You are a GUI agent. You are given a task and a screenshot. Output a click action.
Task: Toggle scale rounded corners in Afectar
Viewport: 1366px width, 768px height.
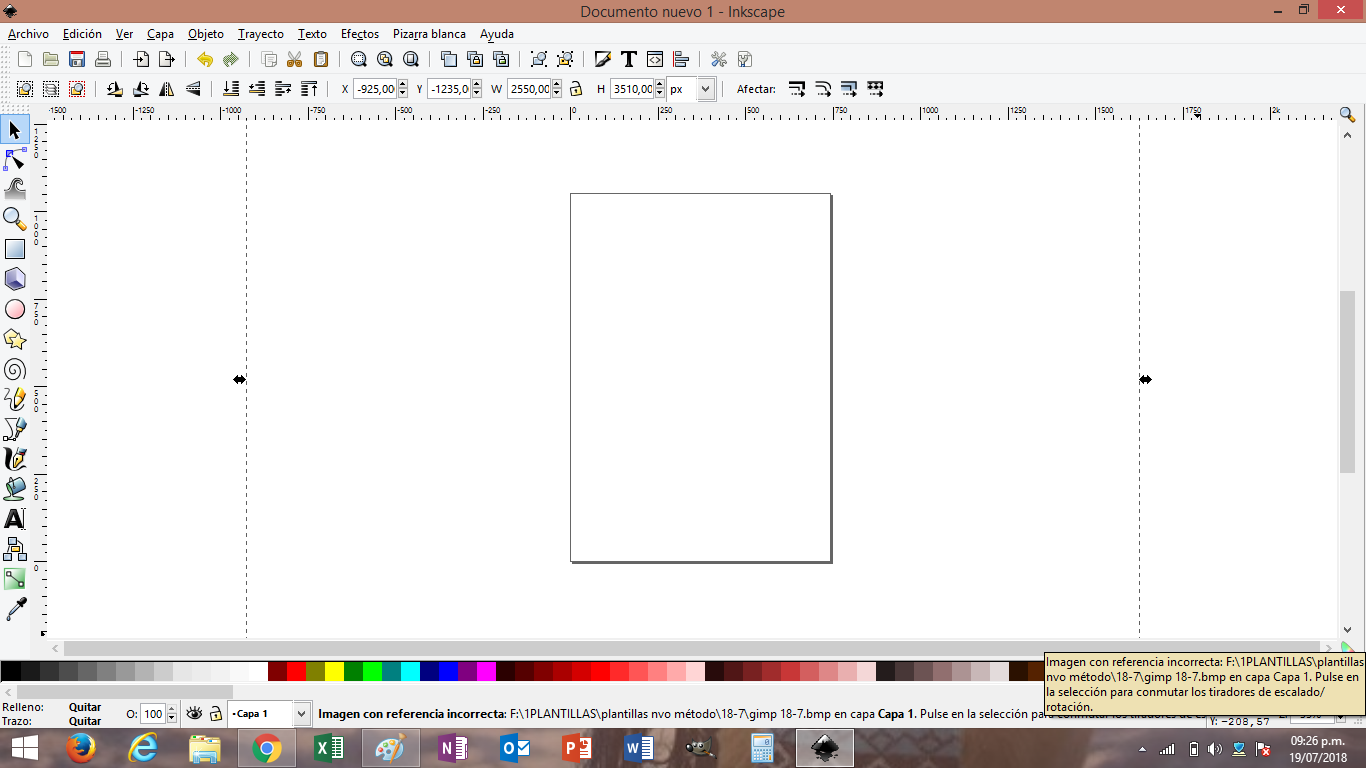coord(823,89)
